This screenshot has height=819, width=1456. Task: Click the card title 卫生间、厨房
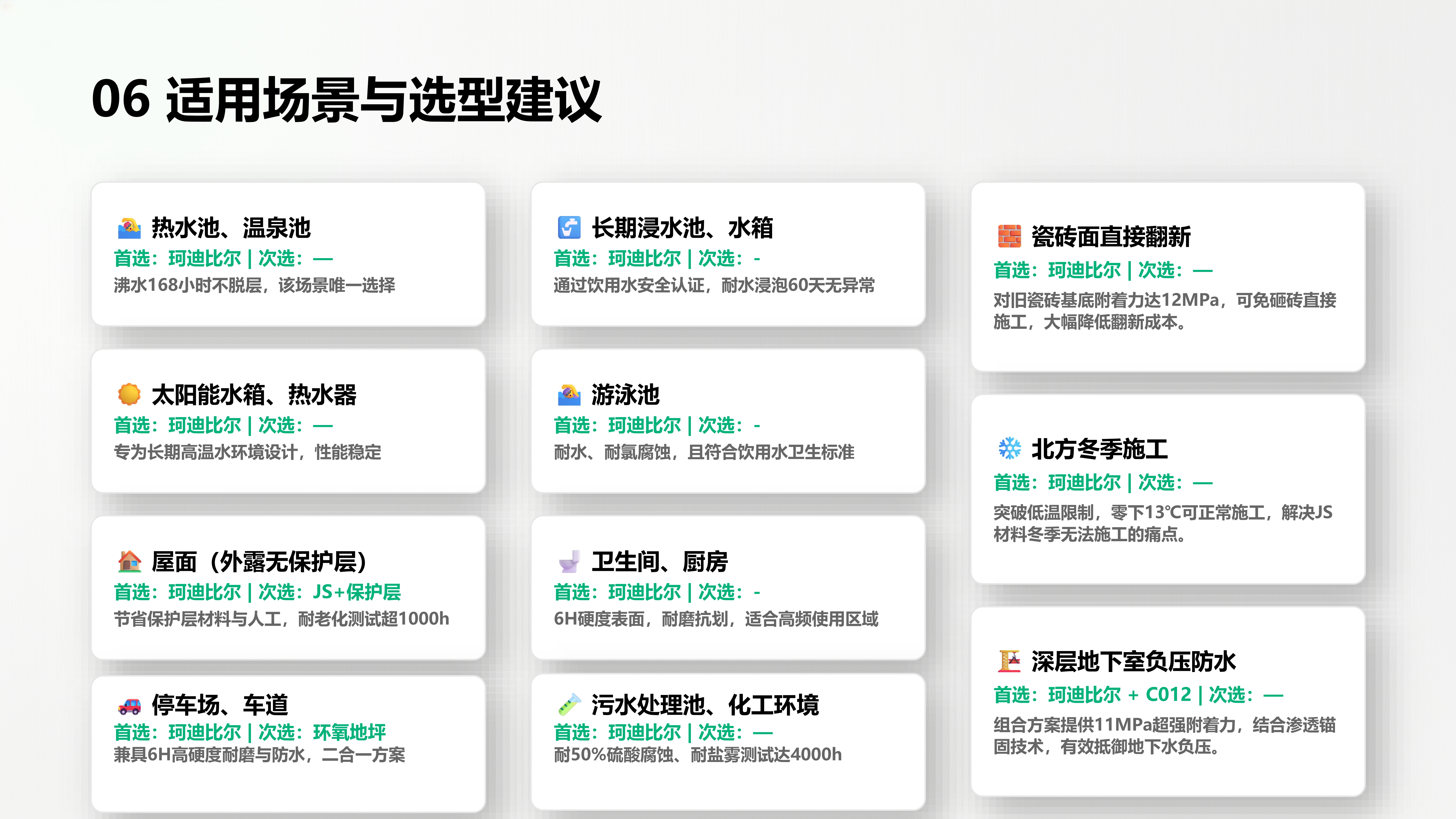[660, 561]
